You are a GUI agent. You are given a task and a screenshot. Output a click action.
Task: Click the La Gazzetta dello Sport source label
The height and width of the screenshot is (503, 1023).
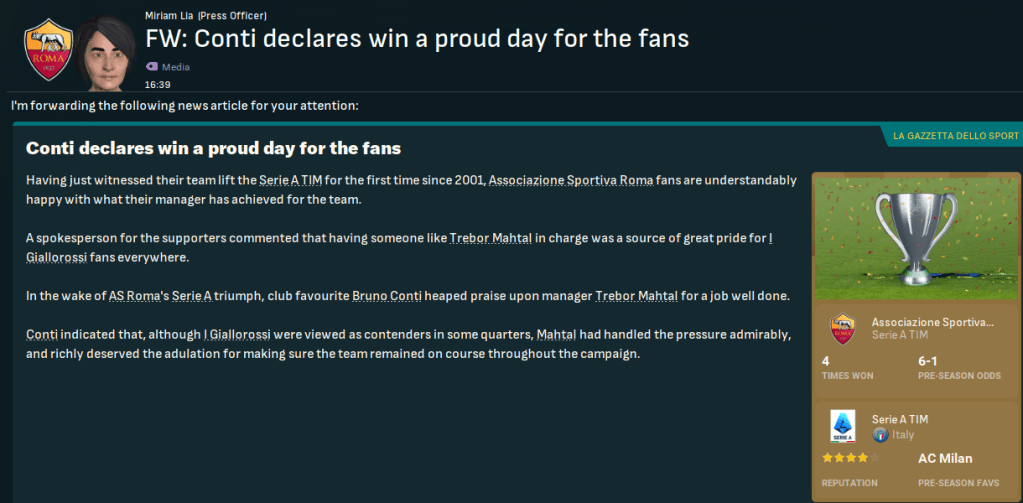pos(955,136)
